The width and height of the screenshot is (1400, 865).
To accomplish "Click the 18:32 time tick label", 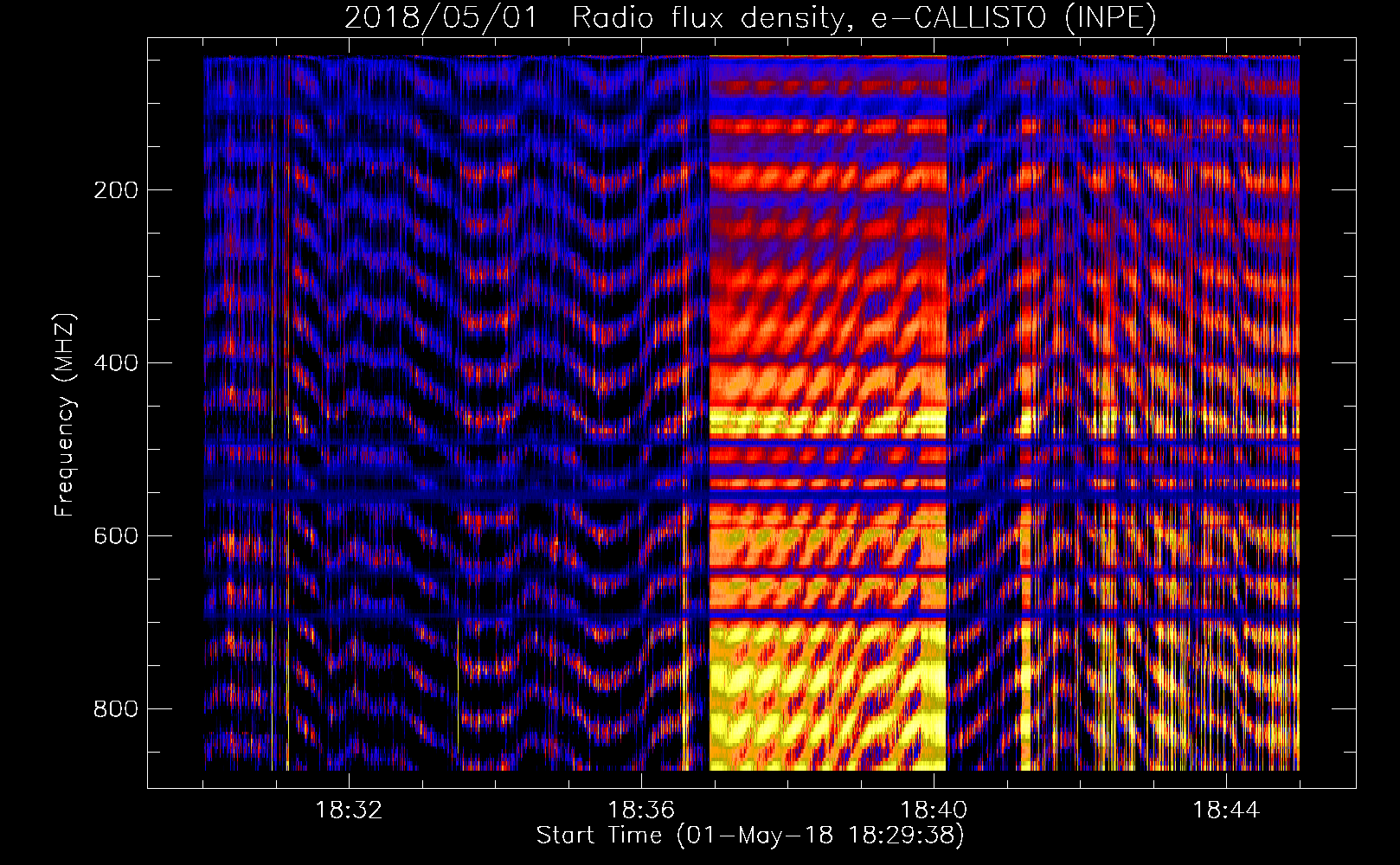I will click(x=349, y=811).
